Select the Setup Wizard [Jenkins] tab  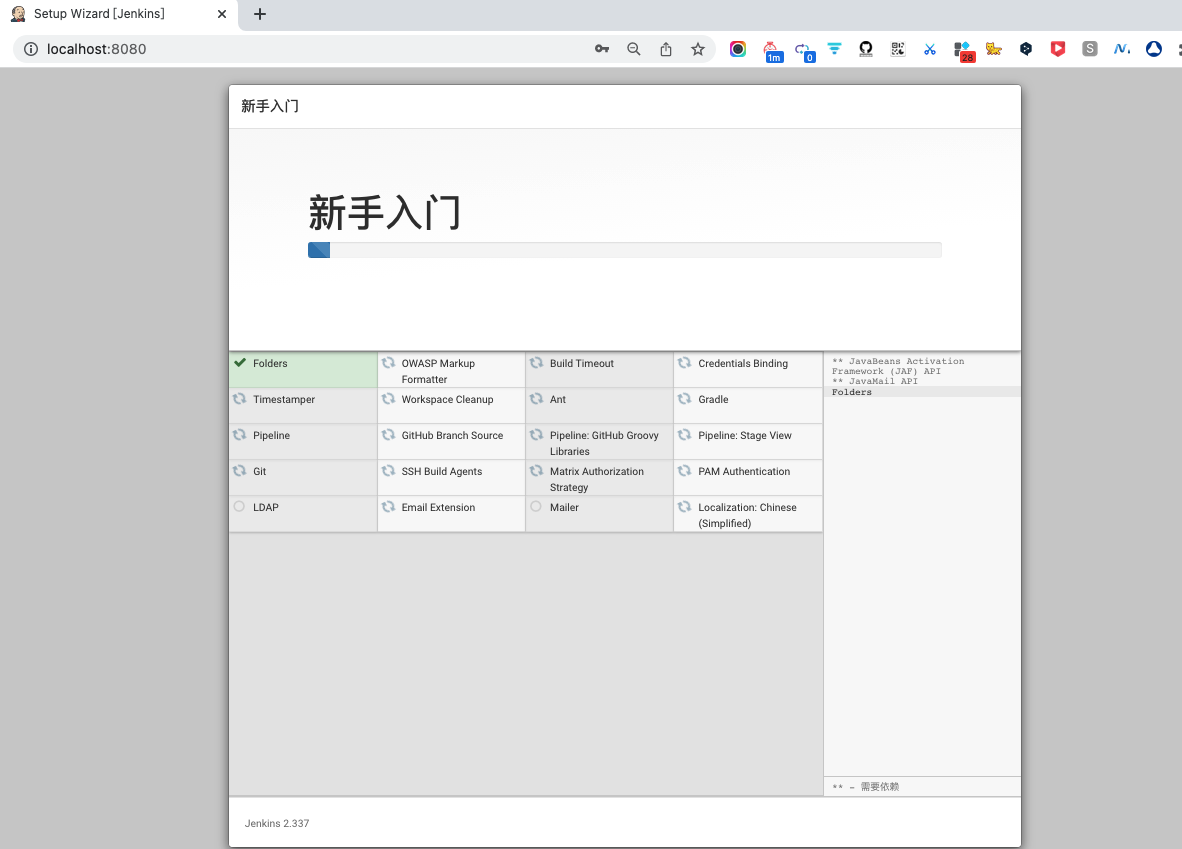[x=119, y=14]
